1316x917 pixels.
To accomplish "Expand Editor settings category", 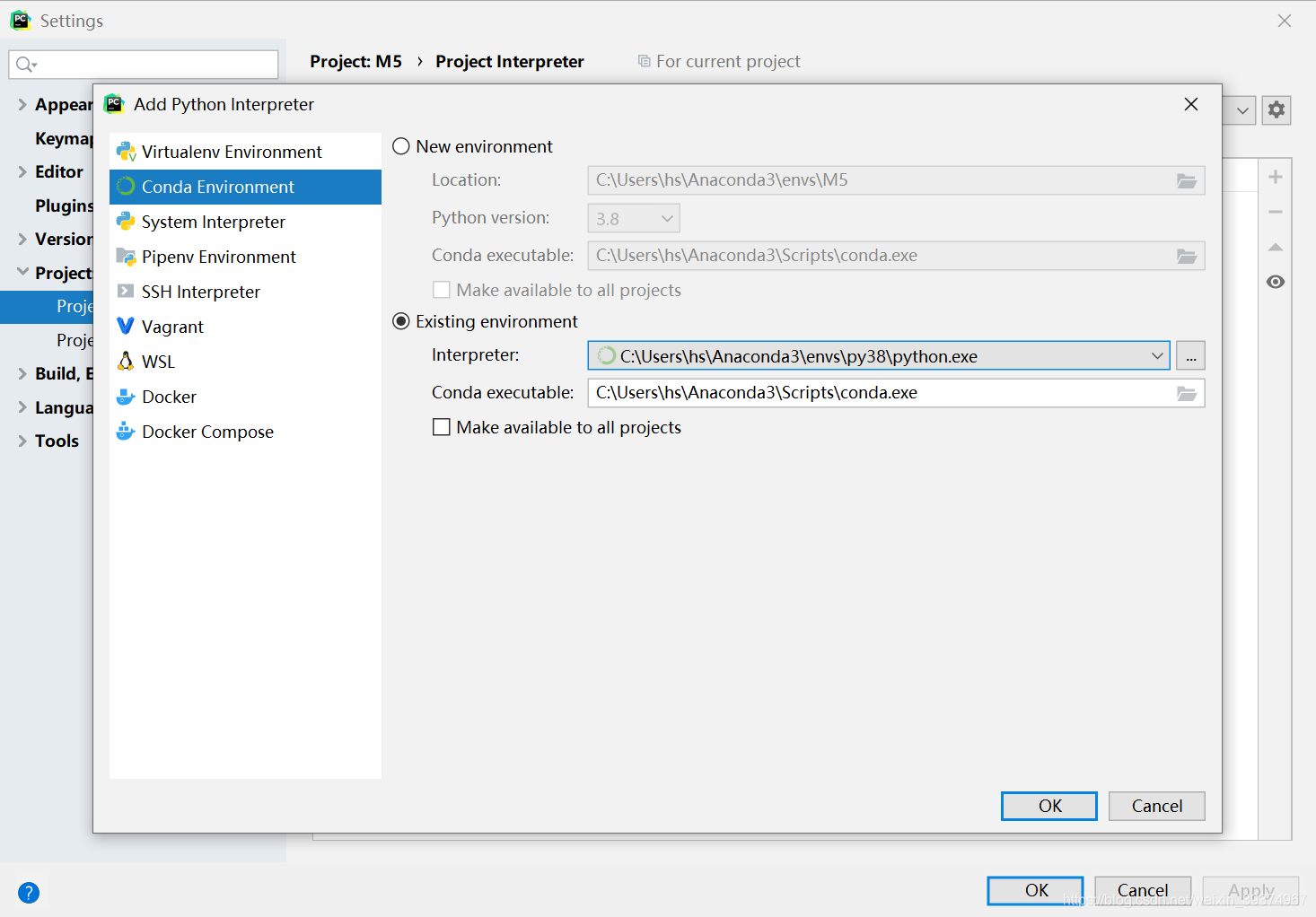I will click(x=22, y=171).
